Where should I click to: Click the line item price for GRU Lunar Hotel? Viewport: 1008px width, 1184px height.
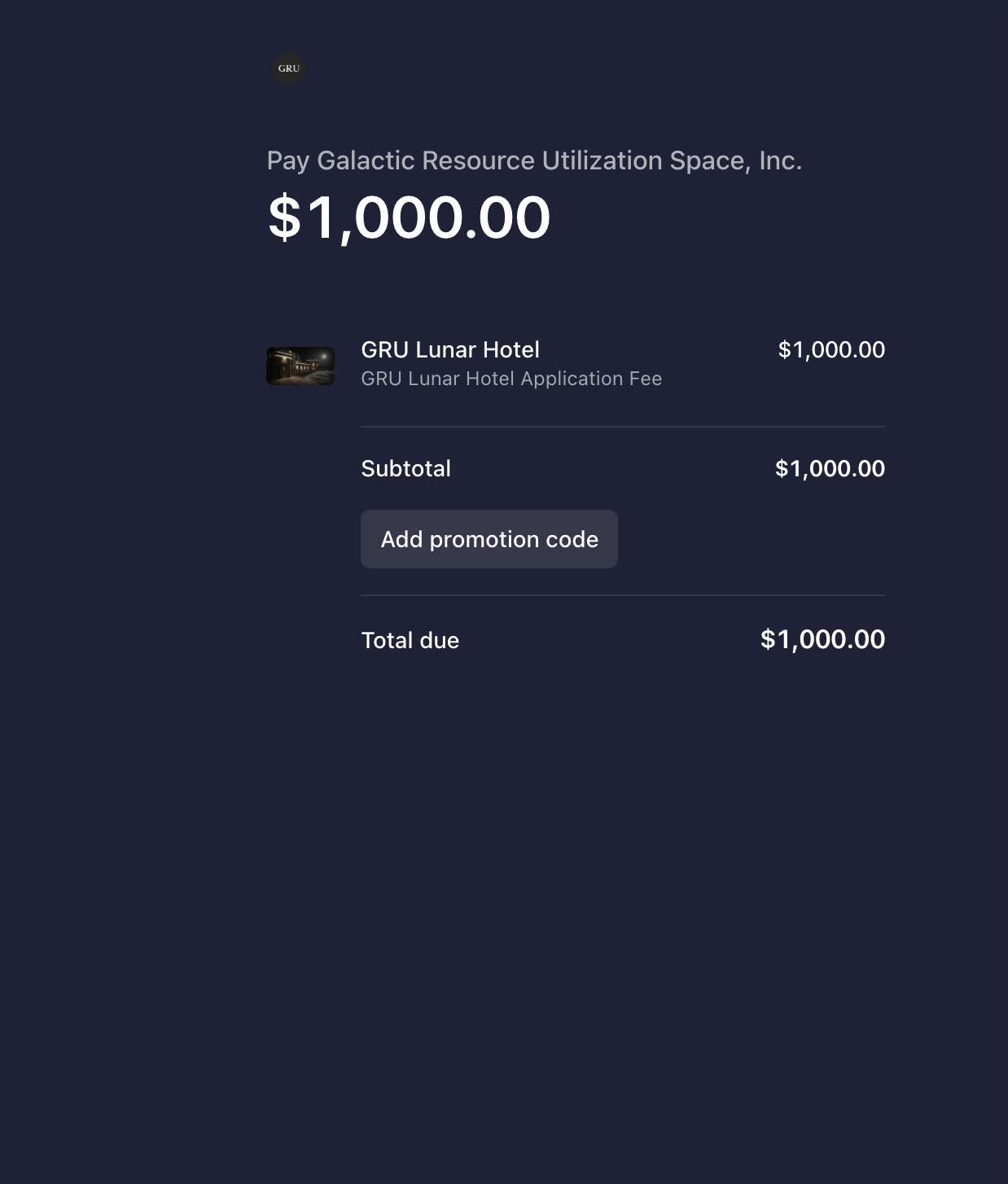coord(831,349)
